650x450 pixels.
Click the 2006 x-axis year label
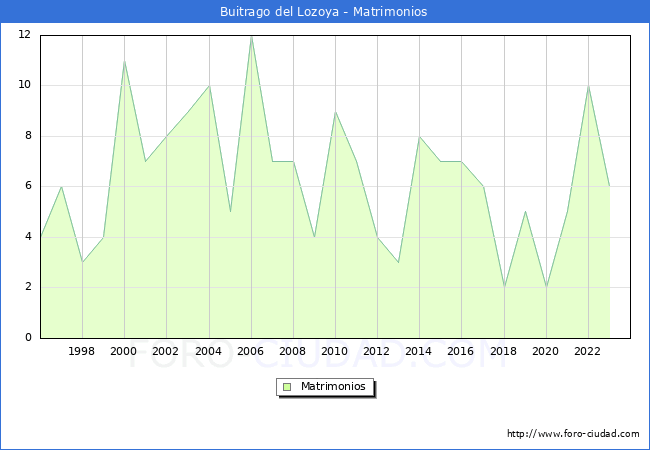click(251, 351)
